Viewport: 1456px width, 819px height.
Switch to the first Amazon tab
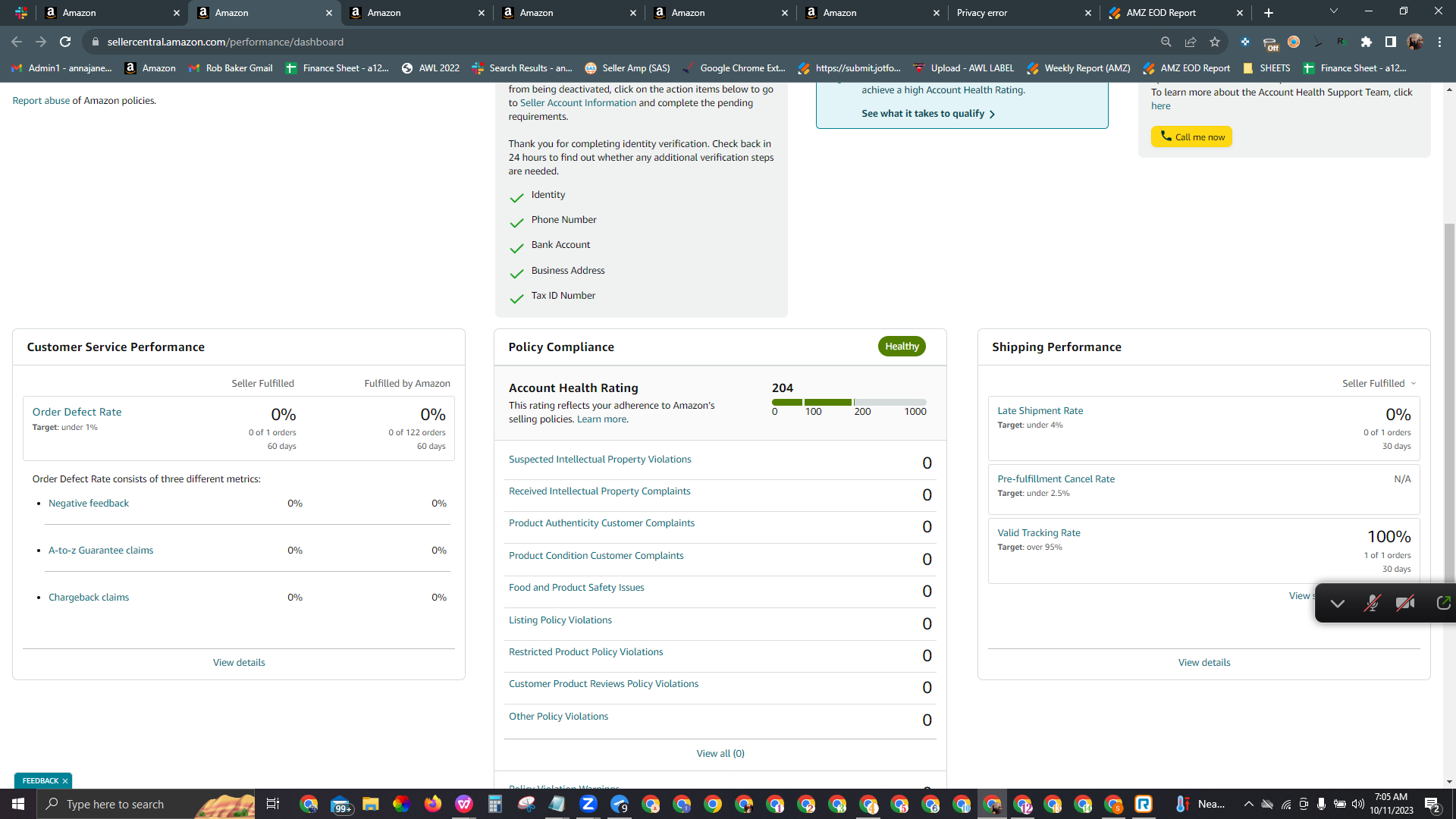(x=110, y=13)
